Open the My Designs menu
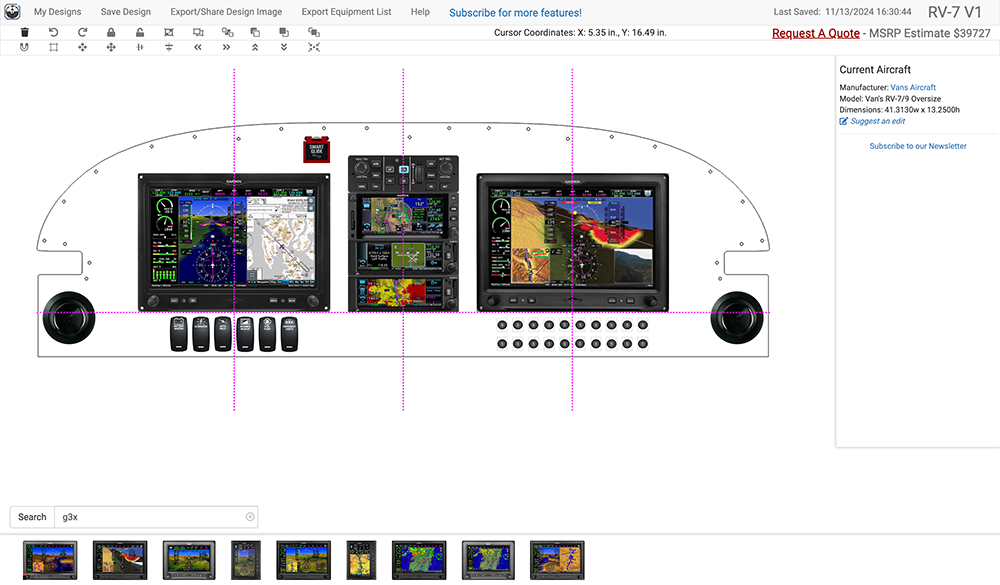This screenshot has height=585, width=1000. [x=57, y=12]
